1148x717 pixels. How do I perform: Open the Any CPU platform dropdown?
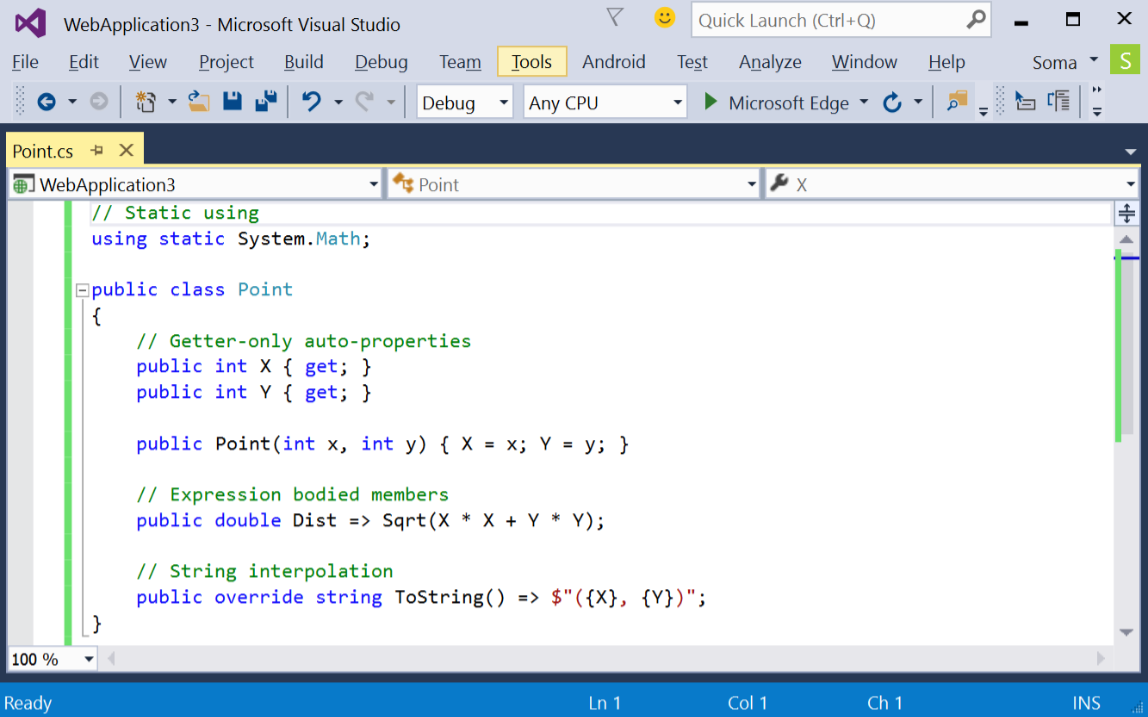pos(679,101)
